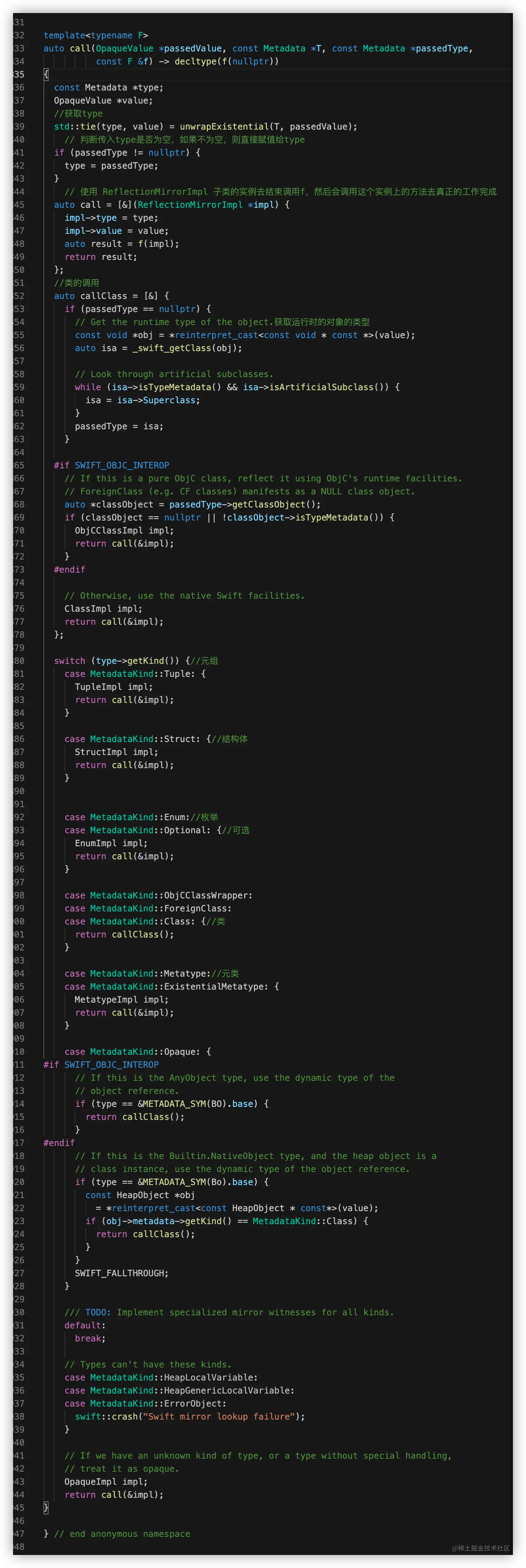Click 'case MetadataKind::ExistentialMetatype:' line

172,987
